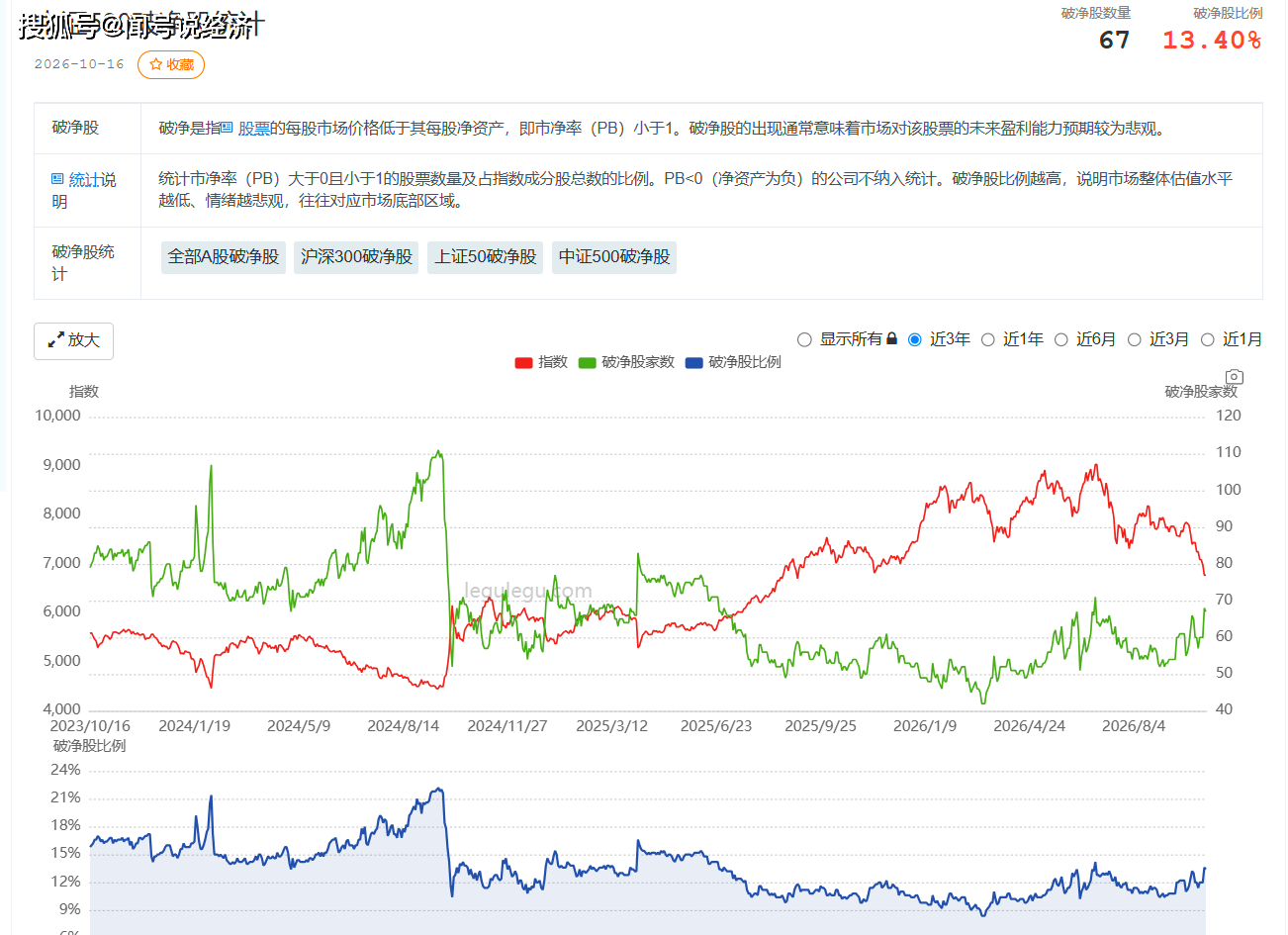
Task: Open the 股票 hyperlink in definition
Action: tap(254, 129)
